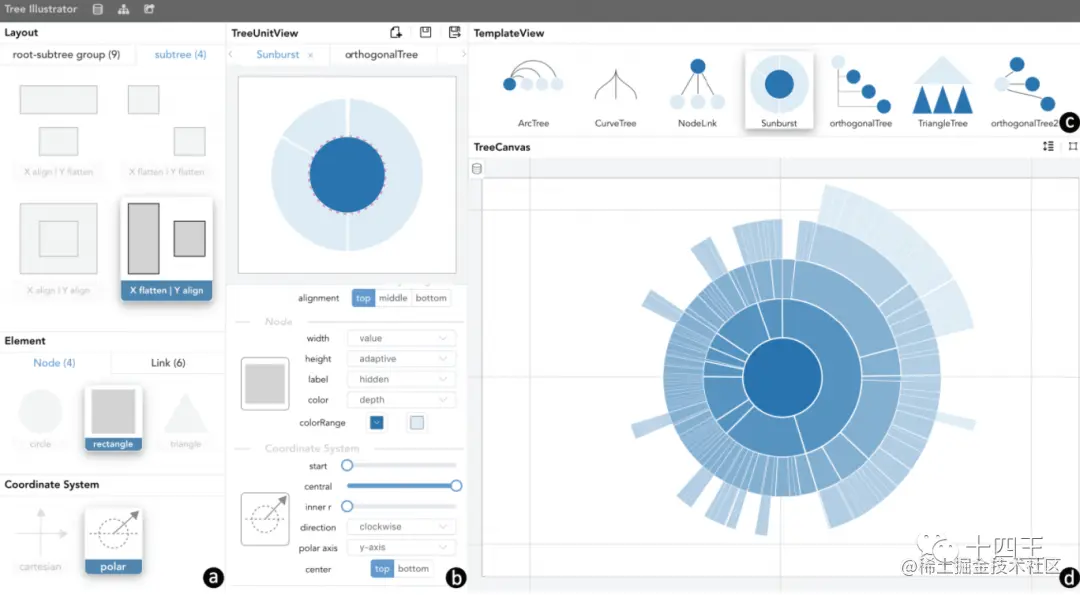Switch to Node (4) element tab

(54, 363)
